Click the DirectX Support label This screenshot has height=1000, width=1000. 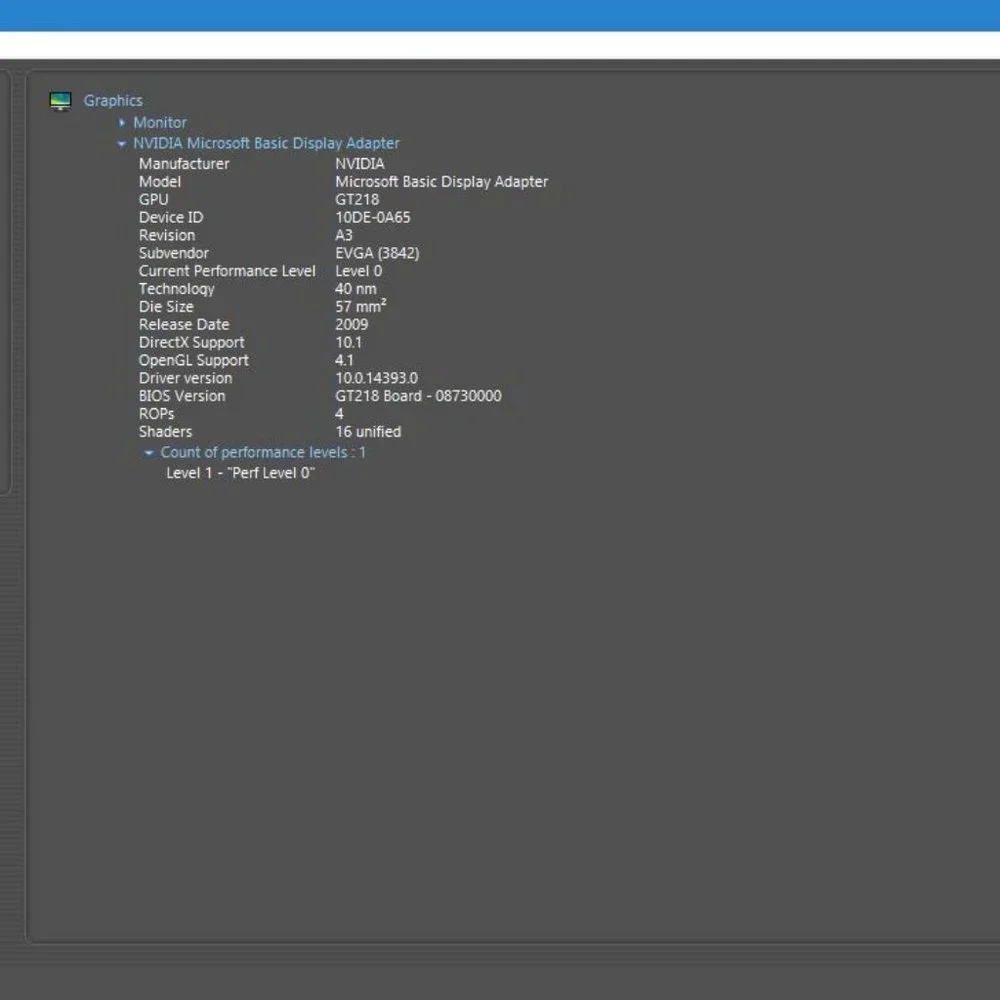(x=191, y=342)
